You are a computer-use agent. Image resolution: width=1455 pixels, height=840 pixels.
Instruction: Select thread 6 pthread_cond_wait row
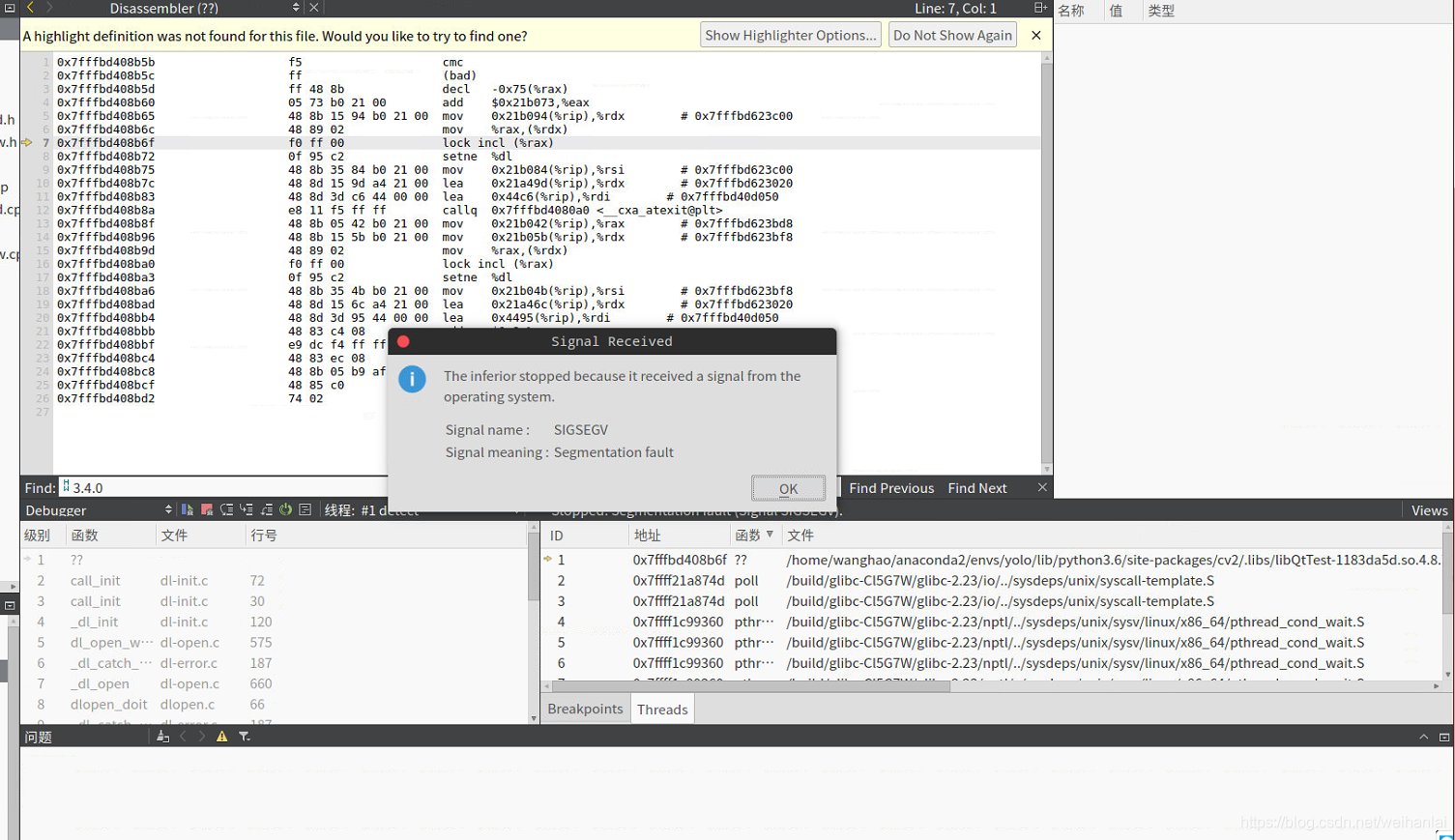coord(992,663)
